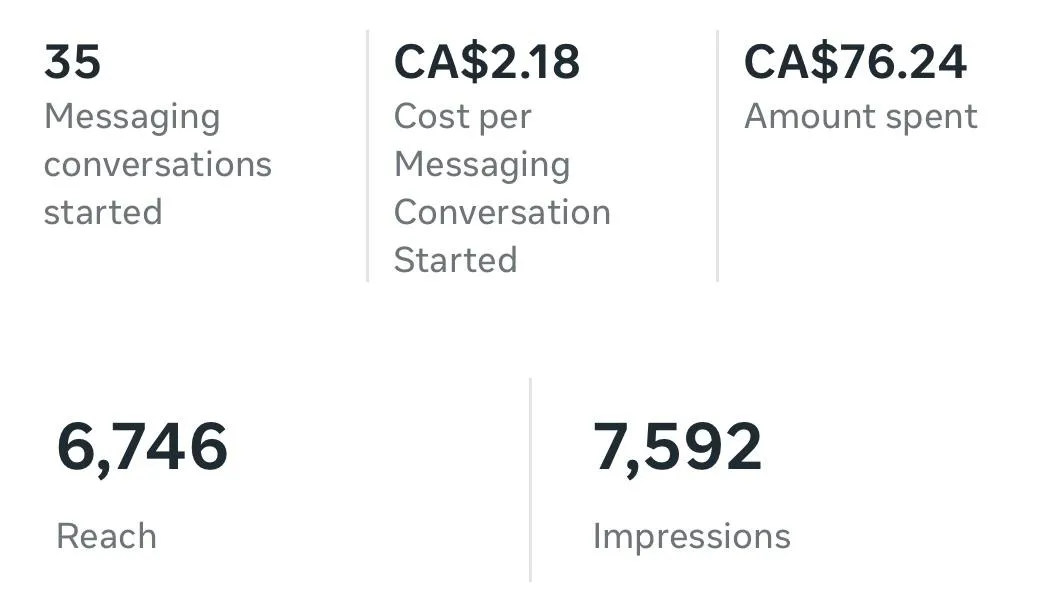Viewport: 1062px width, 604px height.
Task: Click the word Messaging under 35
Action: pos(132,117)
